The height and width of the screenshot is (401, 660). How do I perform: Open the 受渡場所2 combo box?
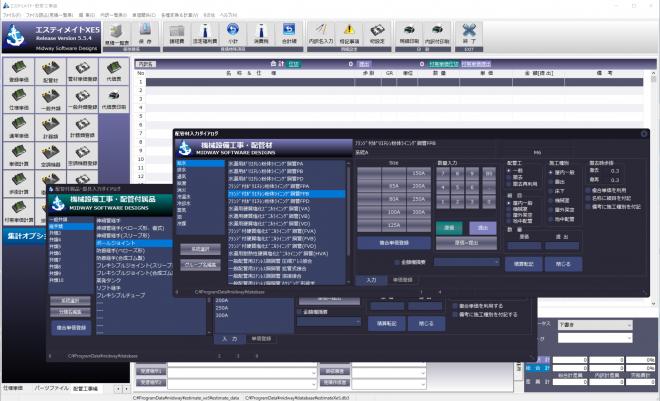(242, 383)
